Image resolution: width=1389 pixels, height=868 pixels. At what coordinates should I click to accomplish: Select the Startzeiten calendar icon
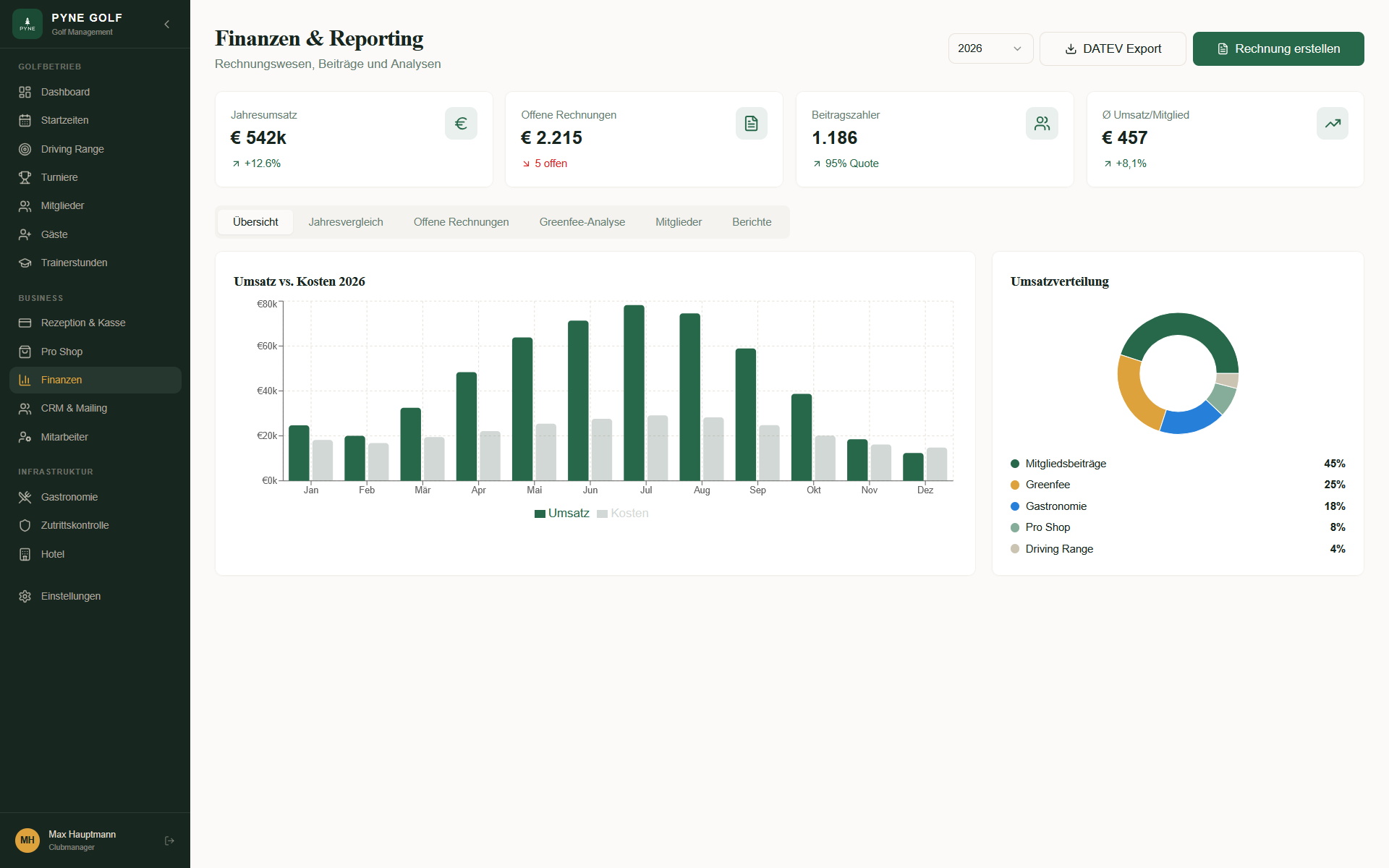(25, 120)
